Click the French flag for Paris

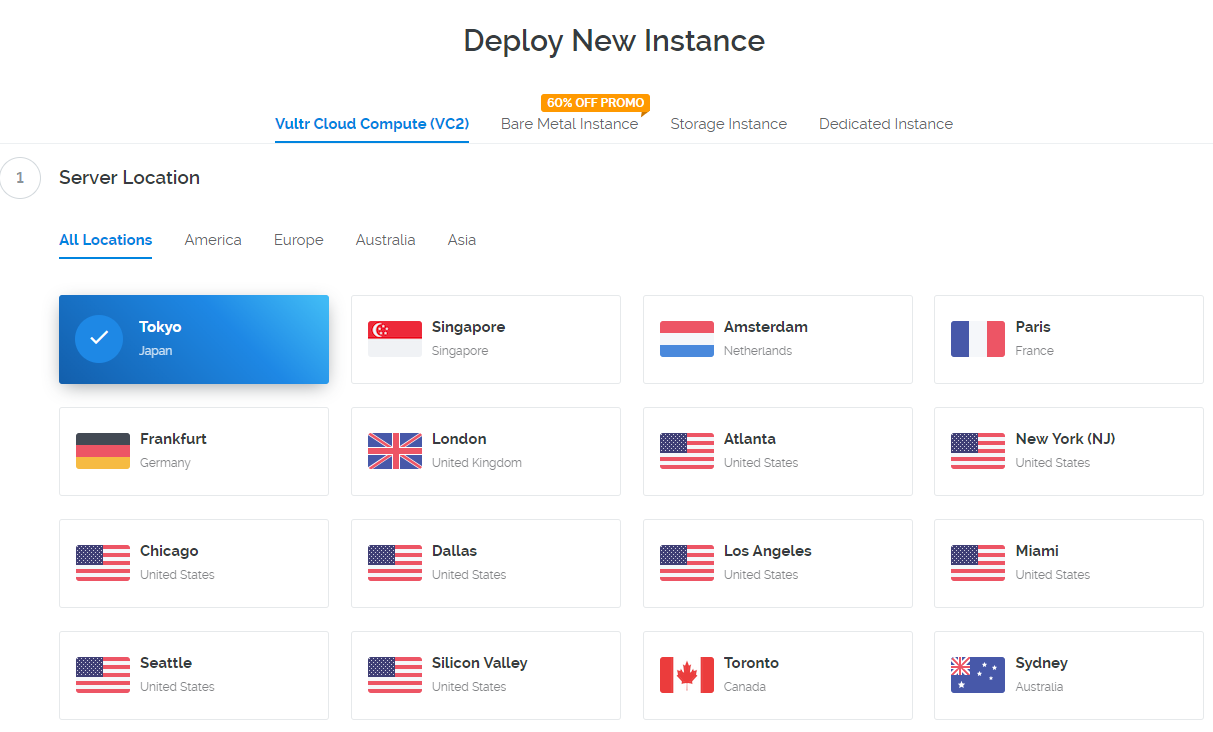click(x=977, y=339)
